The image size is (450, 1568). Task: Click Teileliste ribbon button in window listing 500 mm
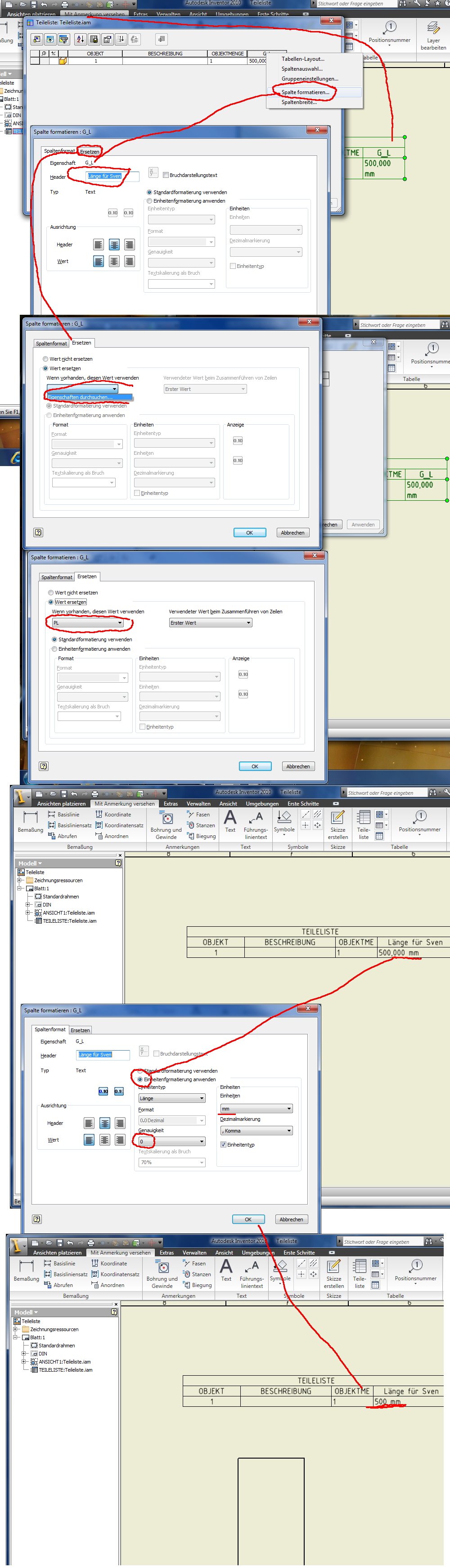pos(360,1274)
